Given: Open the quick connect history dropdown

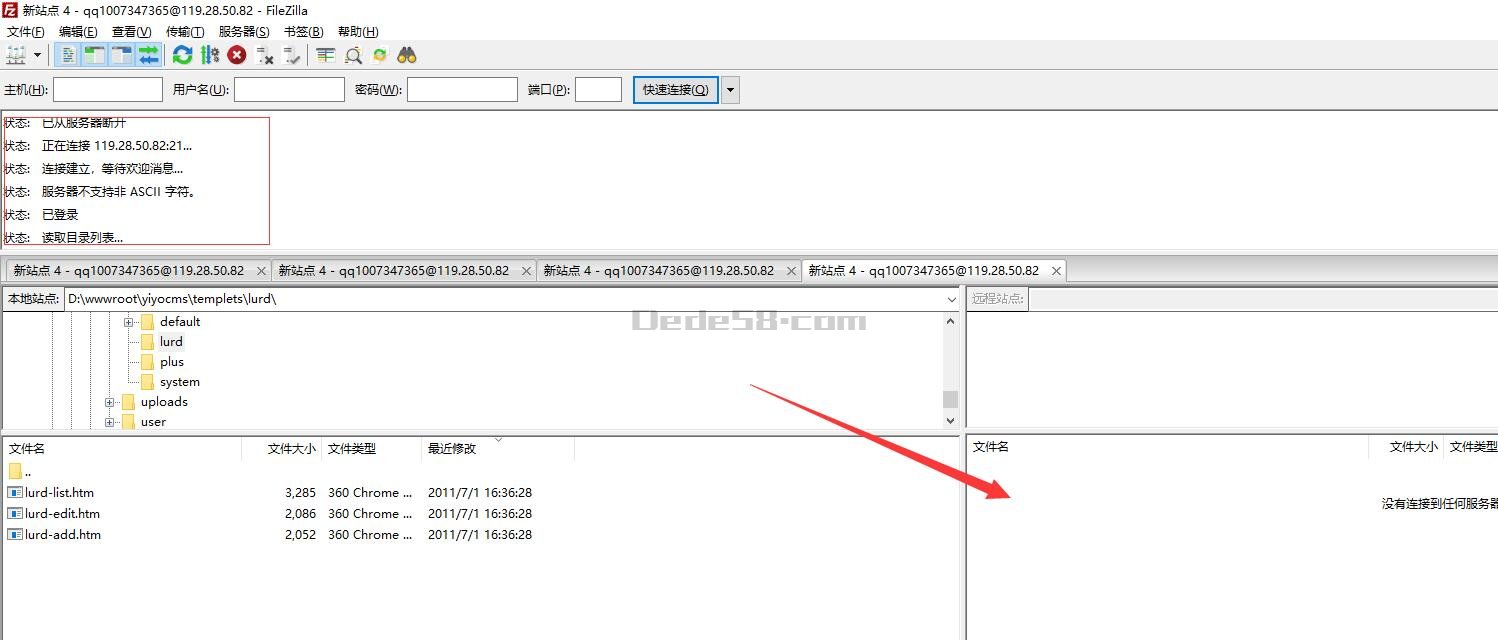Looking at the screenshot, I should pyautogui.click(x=730, y=90).
